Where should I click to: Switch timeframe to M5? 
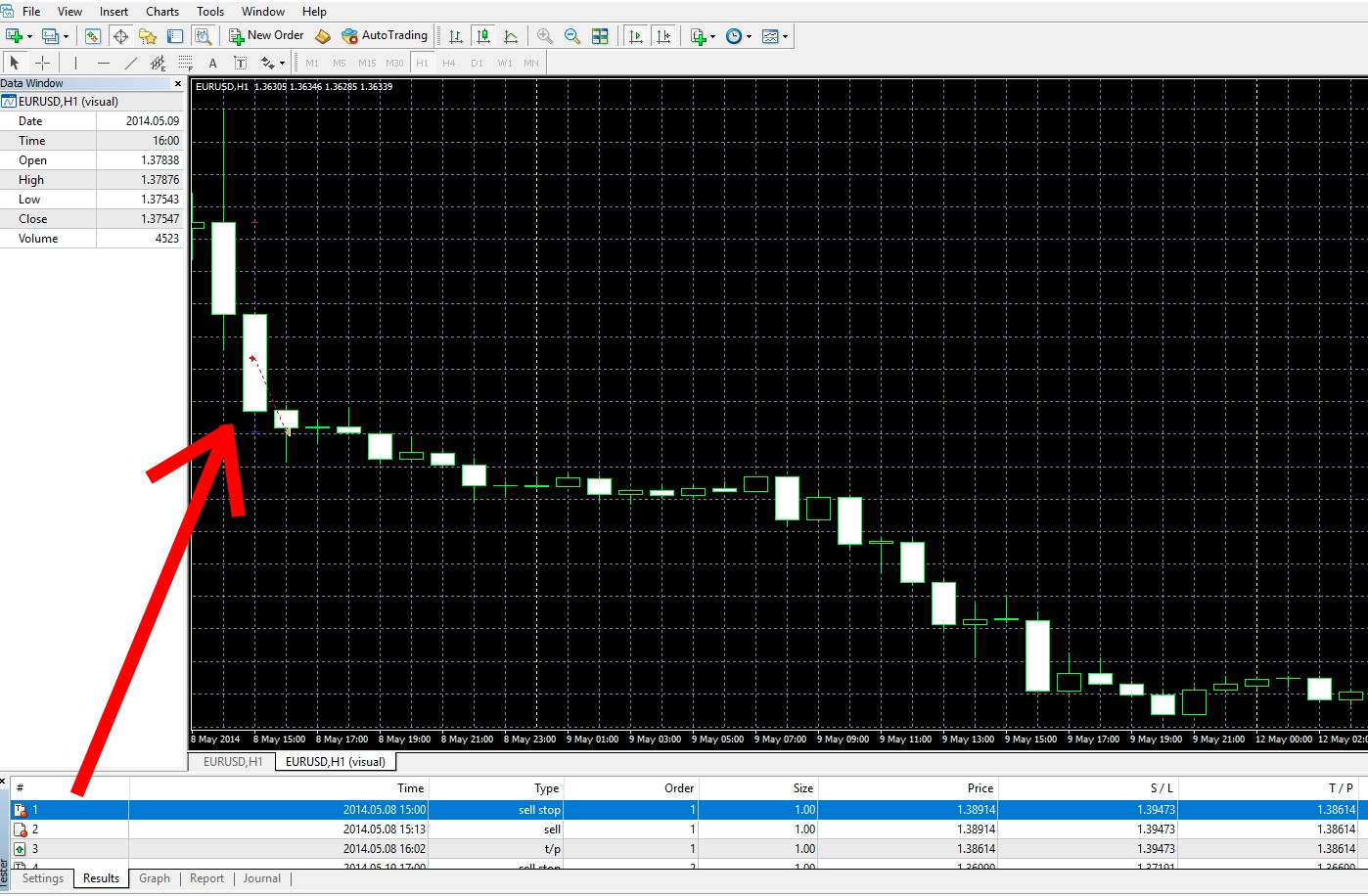point(340,63)
